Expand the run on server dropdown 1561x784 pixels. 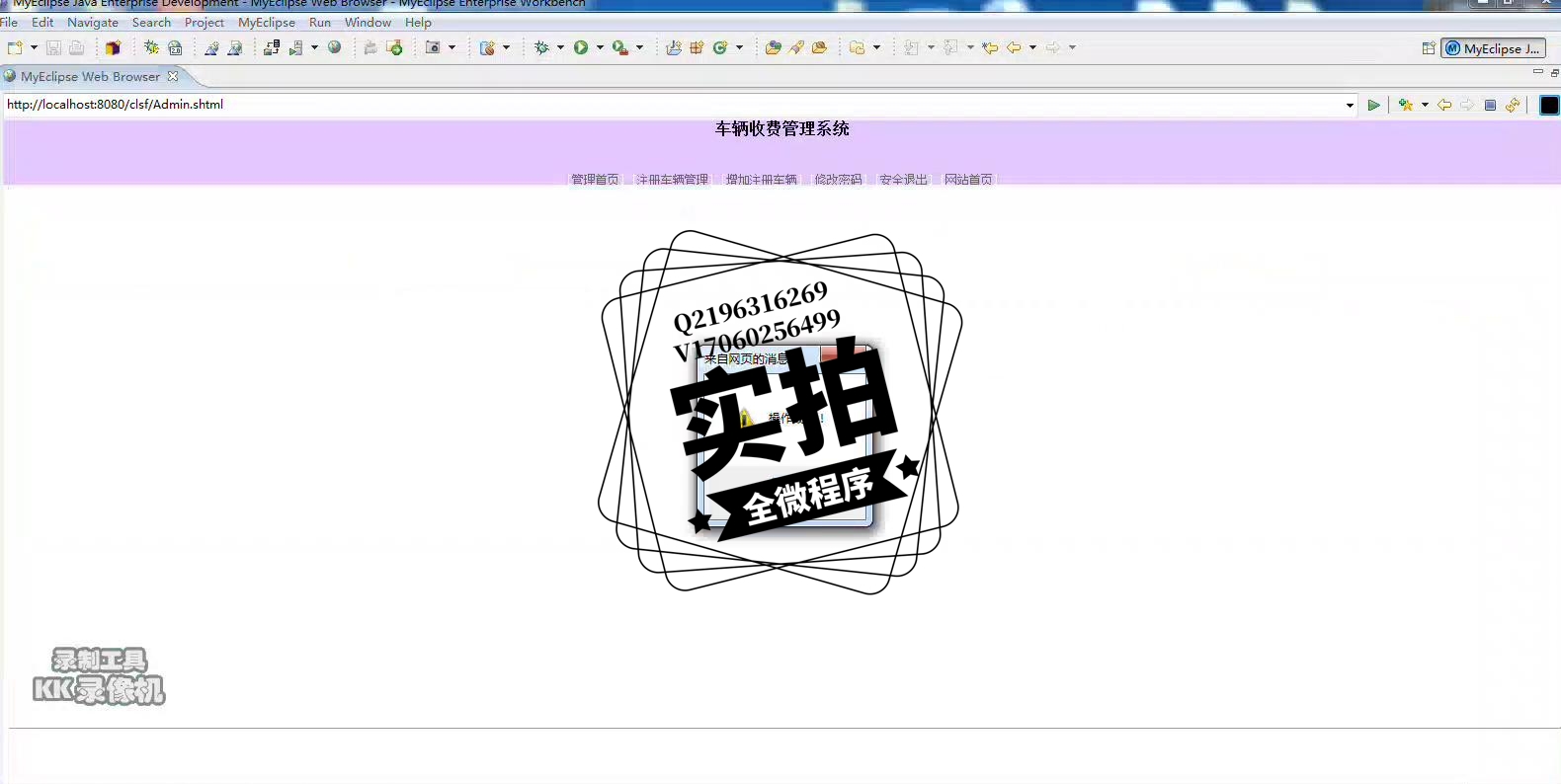click(x=314, y=47)
